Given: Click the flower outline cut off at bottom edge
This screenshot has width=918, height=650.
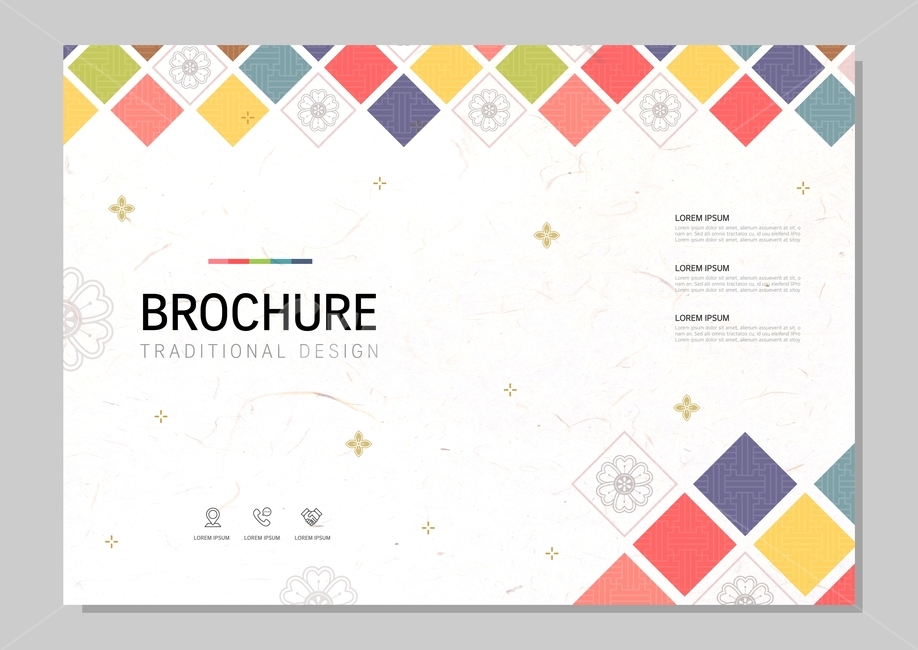Looking at the screenshot, I should coord(318,586).
